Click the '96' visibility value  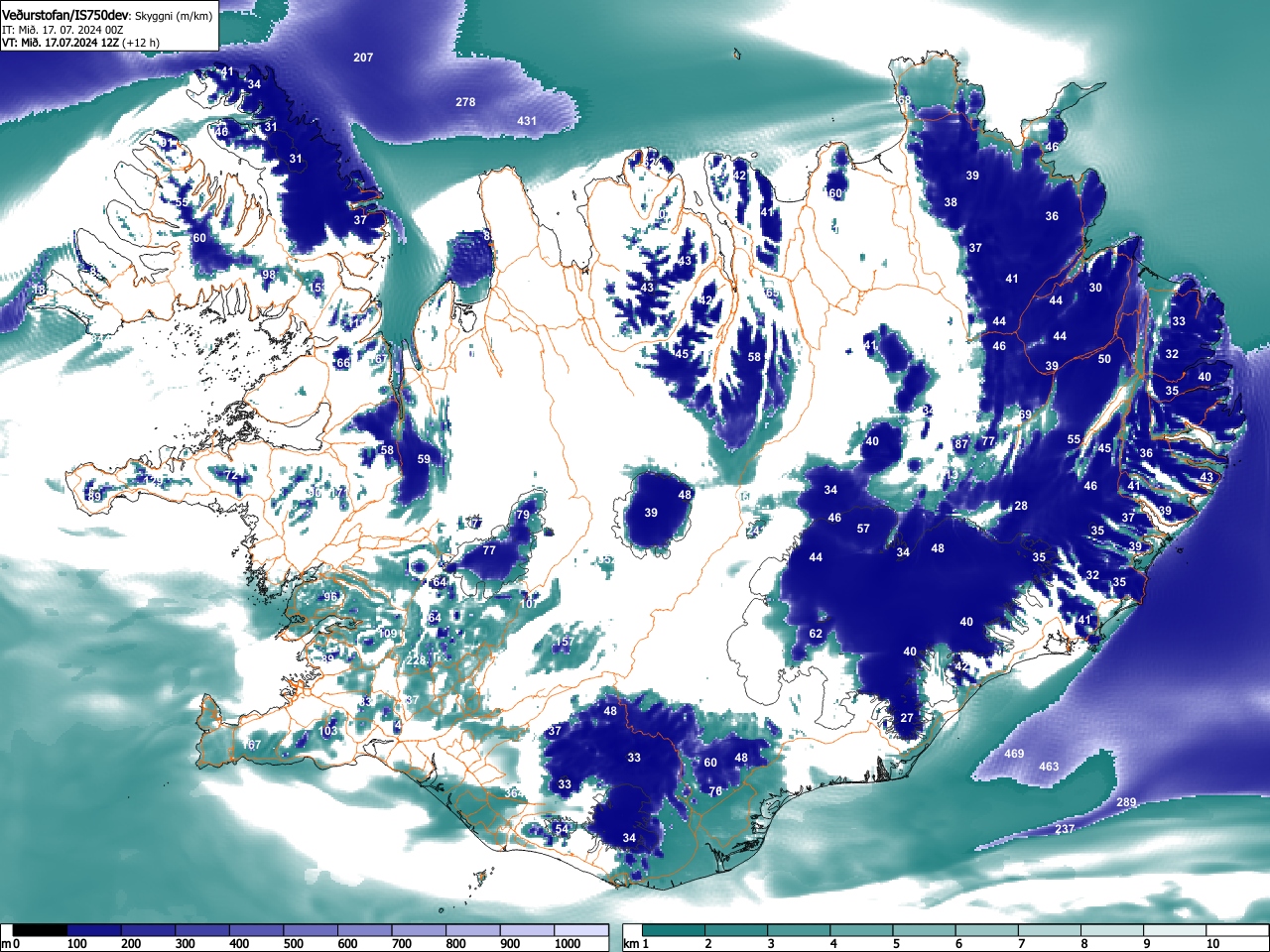330,597
